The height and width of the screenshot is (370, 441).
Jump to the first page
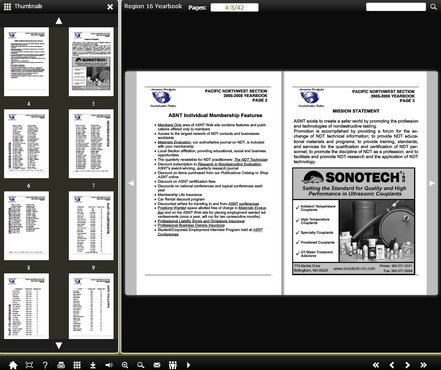point(376,365)
